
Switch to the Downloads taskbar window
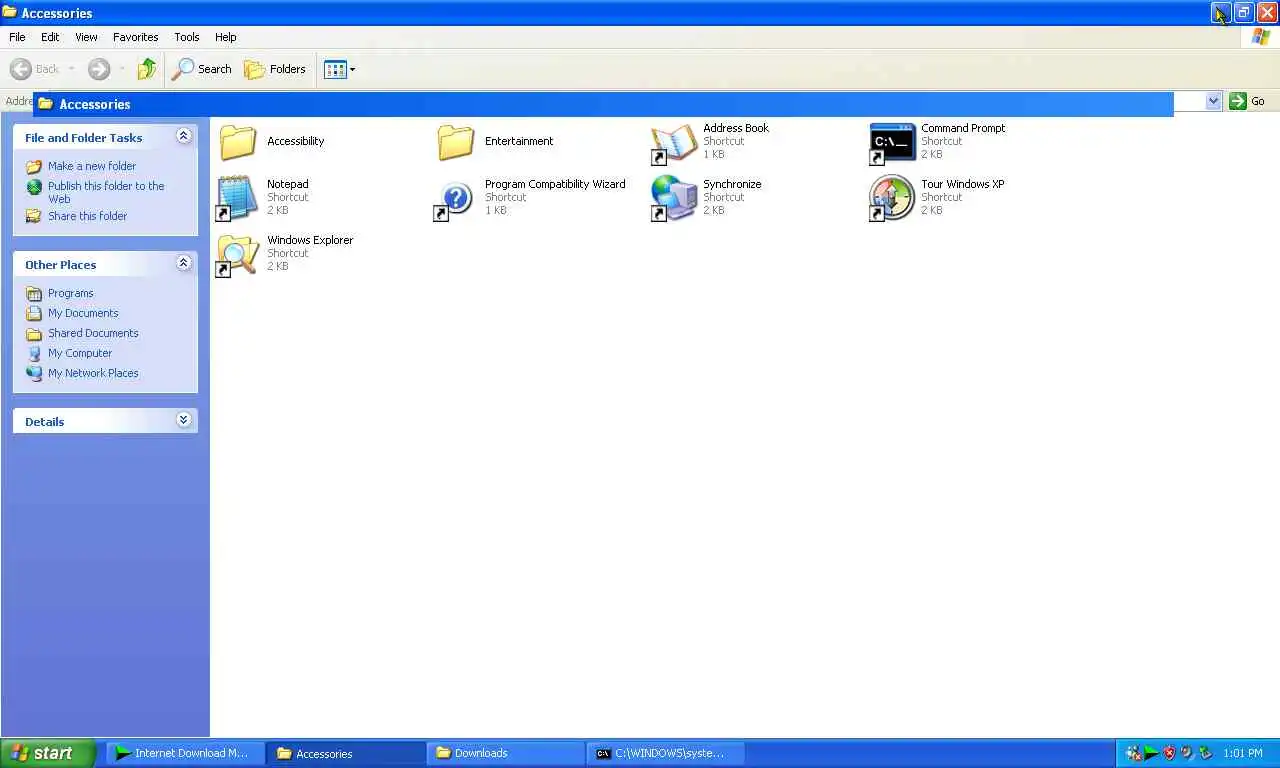coord(505,753)
